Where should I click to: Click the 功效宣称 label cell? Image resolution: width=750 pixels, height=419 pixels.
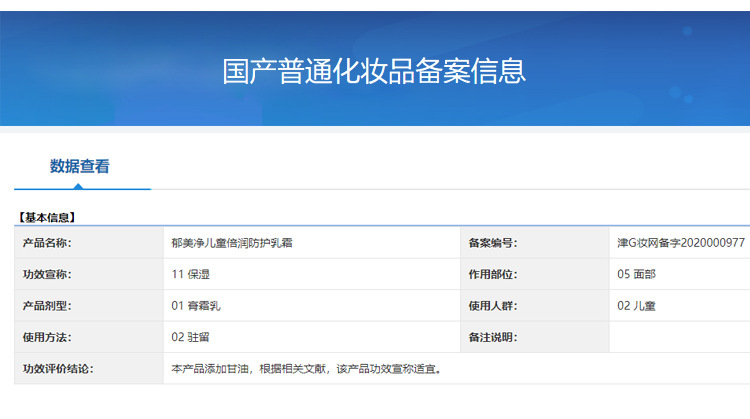pos(89,274)
